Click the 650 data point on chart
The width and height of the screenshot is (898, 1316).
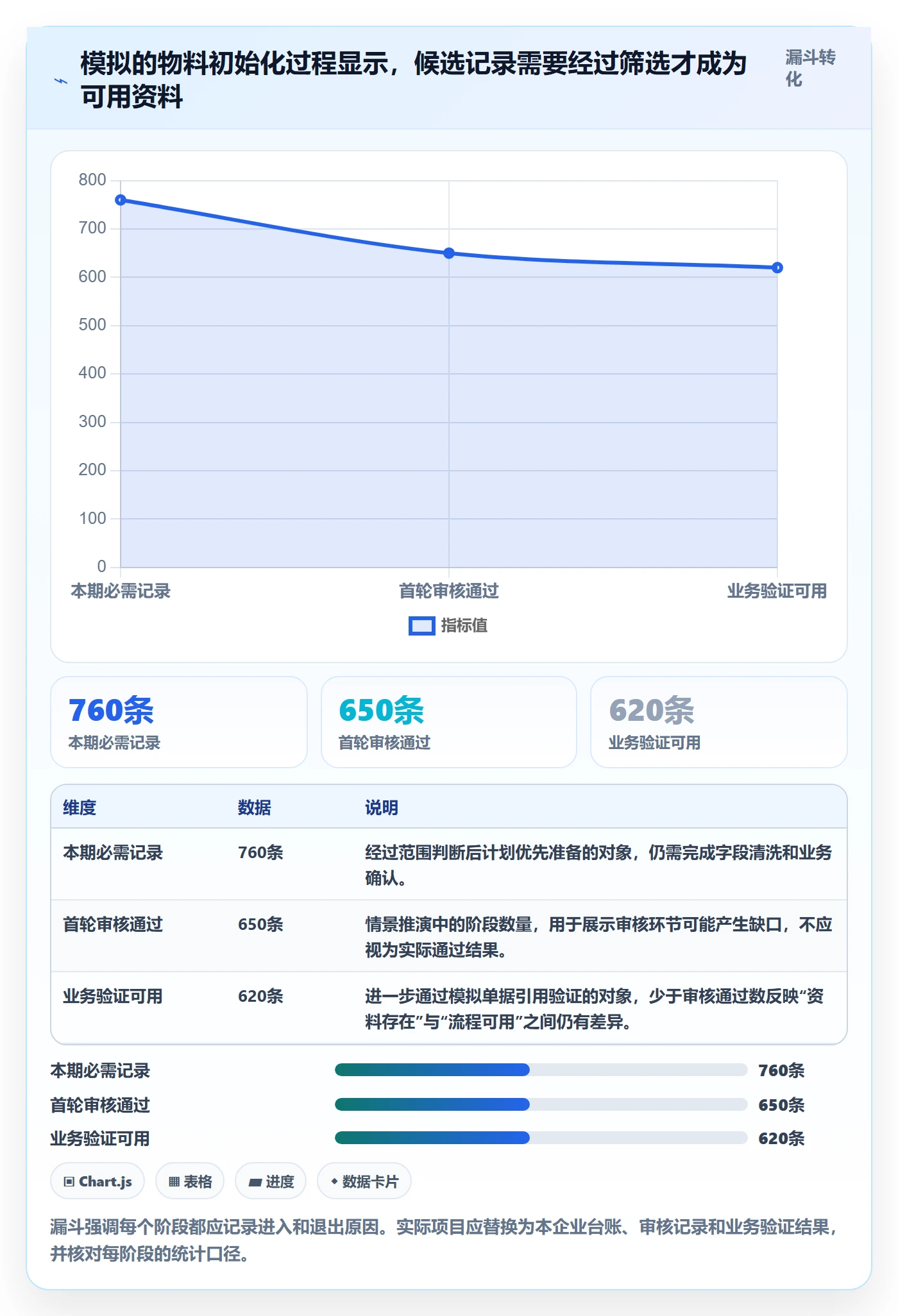click(x=449, y=253)
